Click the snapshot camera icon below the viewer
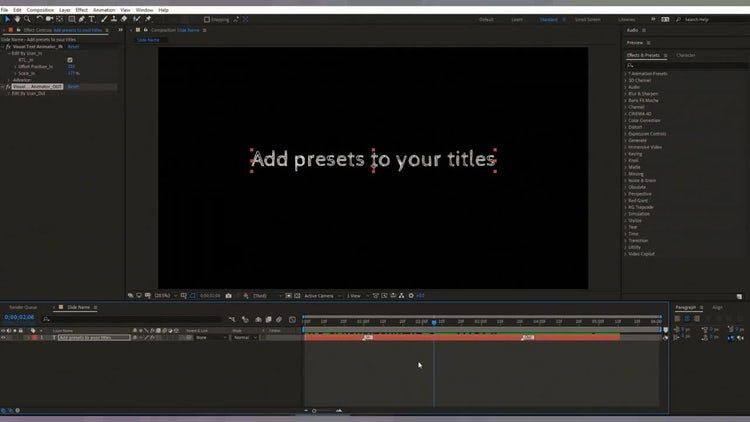The image size is (750, 422). (x=229, y=295)
